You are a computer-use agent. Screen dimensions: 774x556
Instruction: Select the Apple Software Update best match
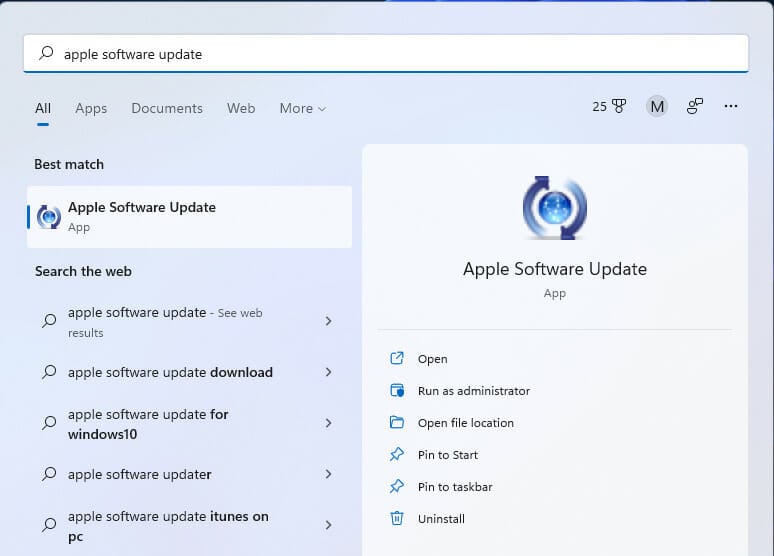[x=190, y=217]
